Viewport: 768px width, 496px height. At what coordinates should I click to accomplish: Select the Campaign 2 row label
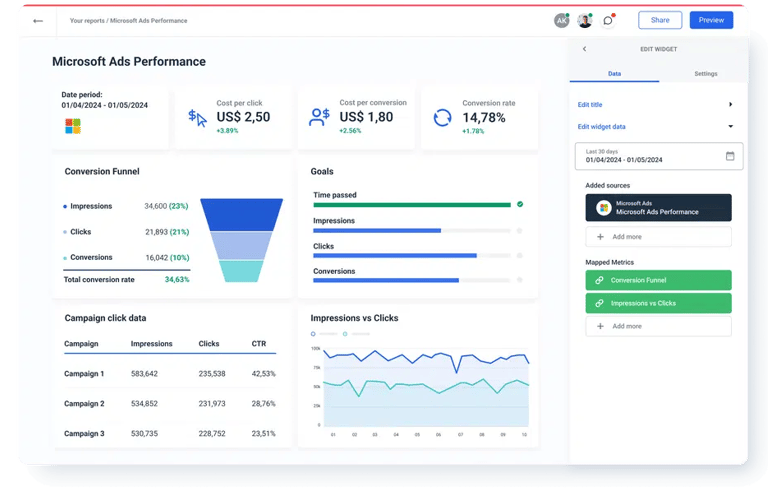(84, 403)
